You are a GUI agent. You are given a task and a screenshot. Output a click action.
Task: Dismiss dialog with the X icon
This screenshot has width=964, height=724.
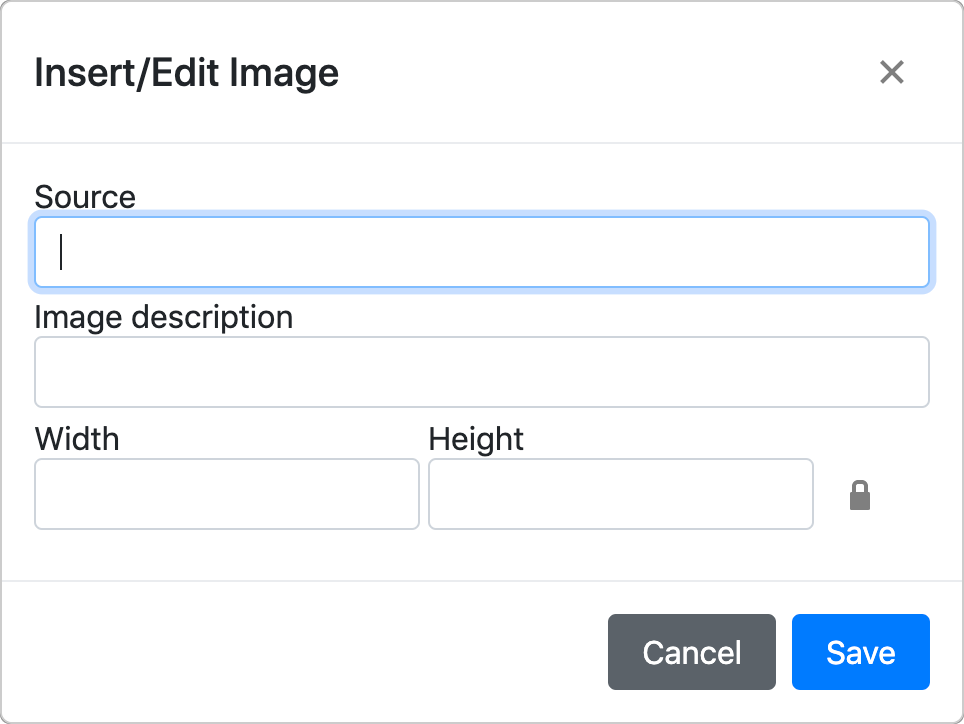pos(891,72)
